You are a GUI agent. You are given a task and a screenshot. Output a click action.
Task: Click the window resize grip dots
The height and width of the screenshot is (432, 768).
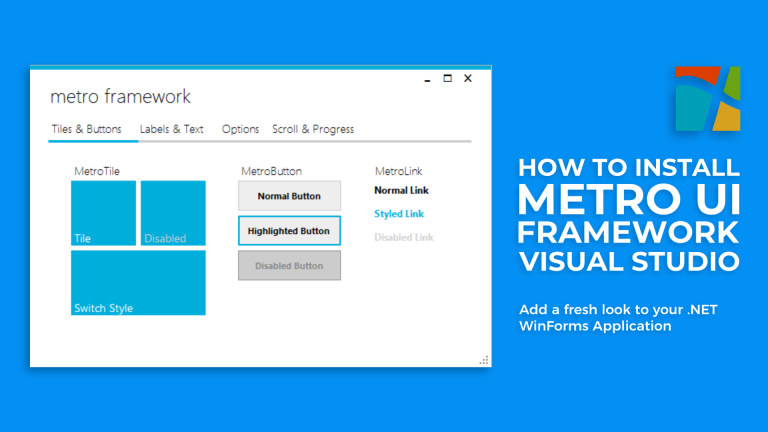point(484,360)
